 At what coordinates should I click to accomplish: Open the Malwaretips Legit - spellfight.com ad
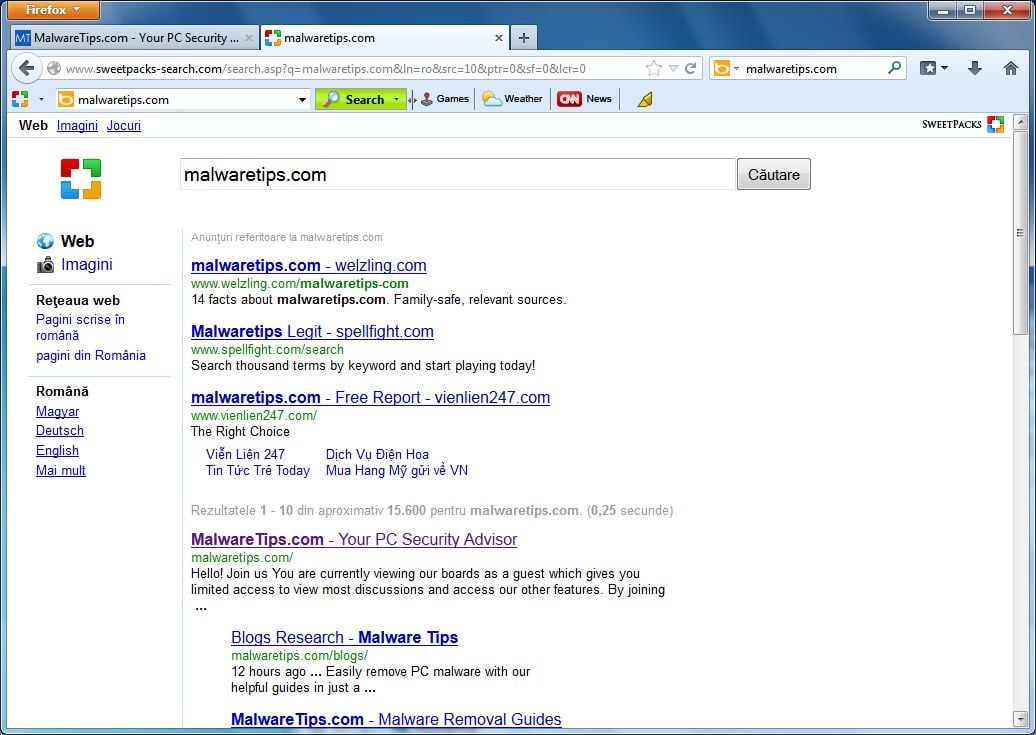point(312,332)
